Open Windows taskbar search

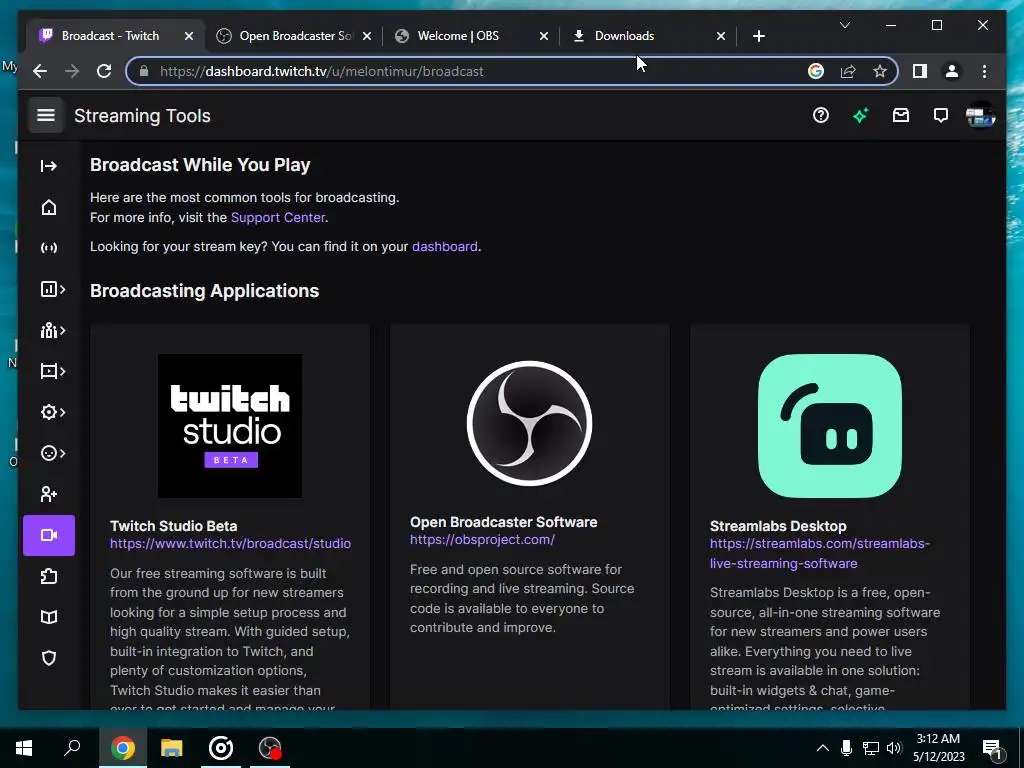click(72, 748)
